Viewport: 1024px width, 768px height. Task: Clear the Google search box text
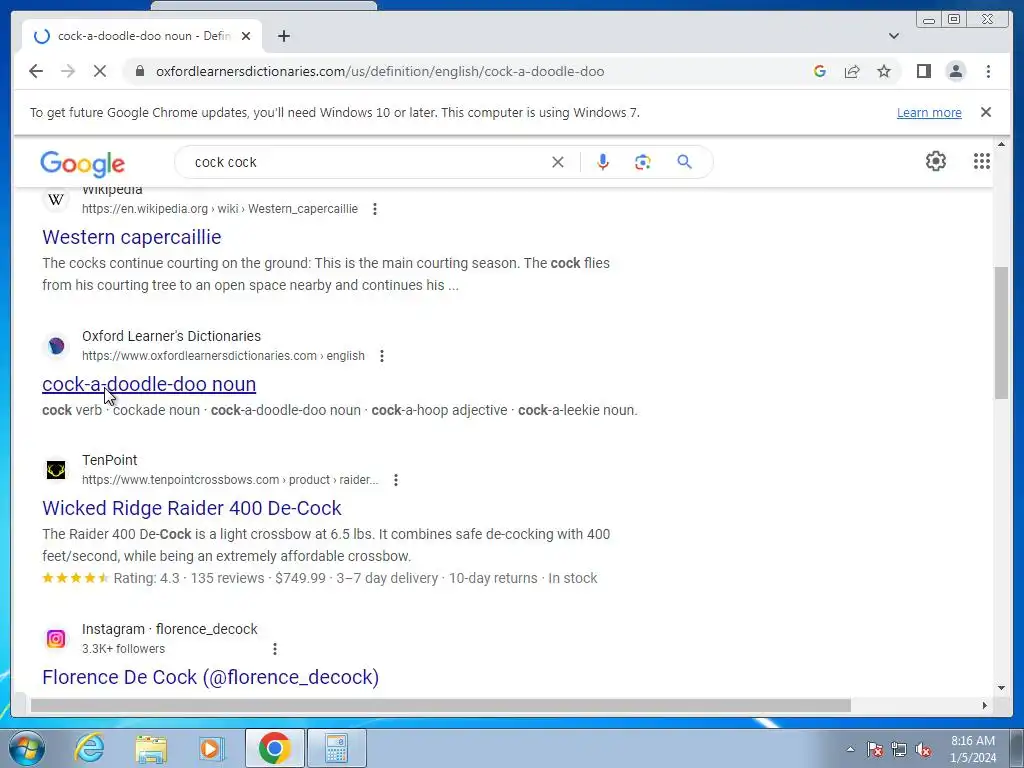[x=557, y=162]
